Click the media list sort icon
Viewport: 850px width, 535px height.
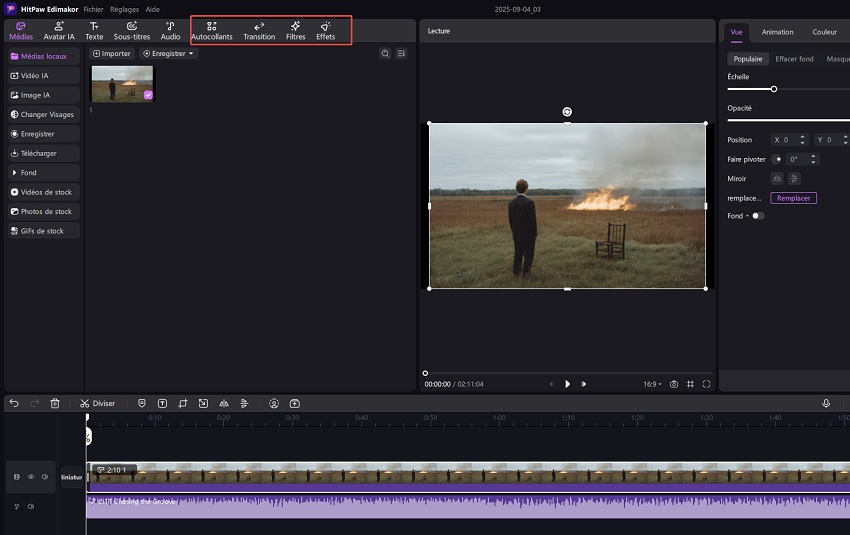coord(401,54)
